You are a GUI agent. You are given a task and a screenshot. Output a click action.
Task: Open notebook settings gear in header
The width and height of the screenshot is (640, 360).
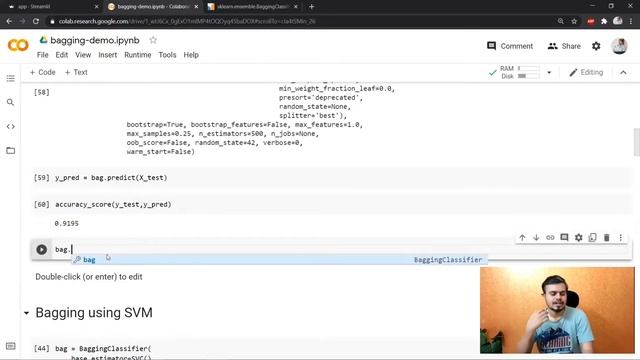coord(596,46)
